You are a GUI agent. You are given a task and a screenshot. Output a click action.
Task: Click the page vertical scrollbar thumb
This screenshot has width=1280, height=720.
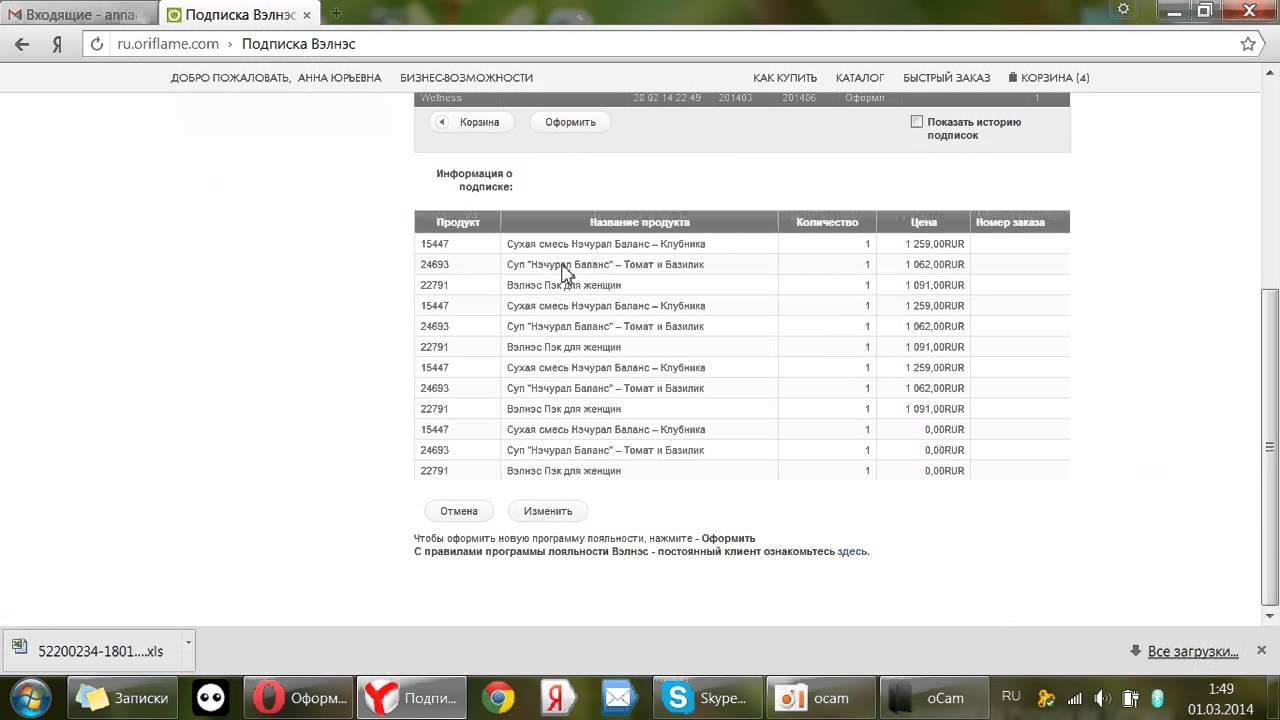[1271, 445]
